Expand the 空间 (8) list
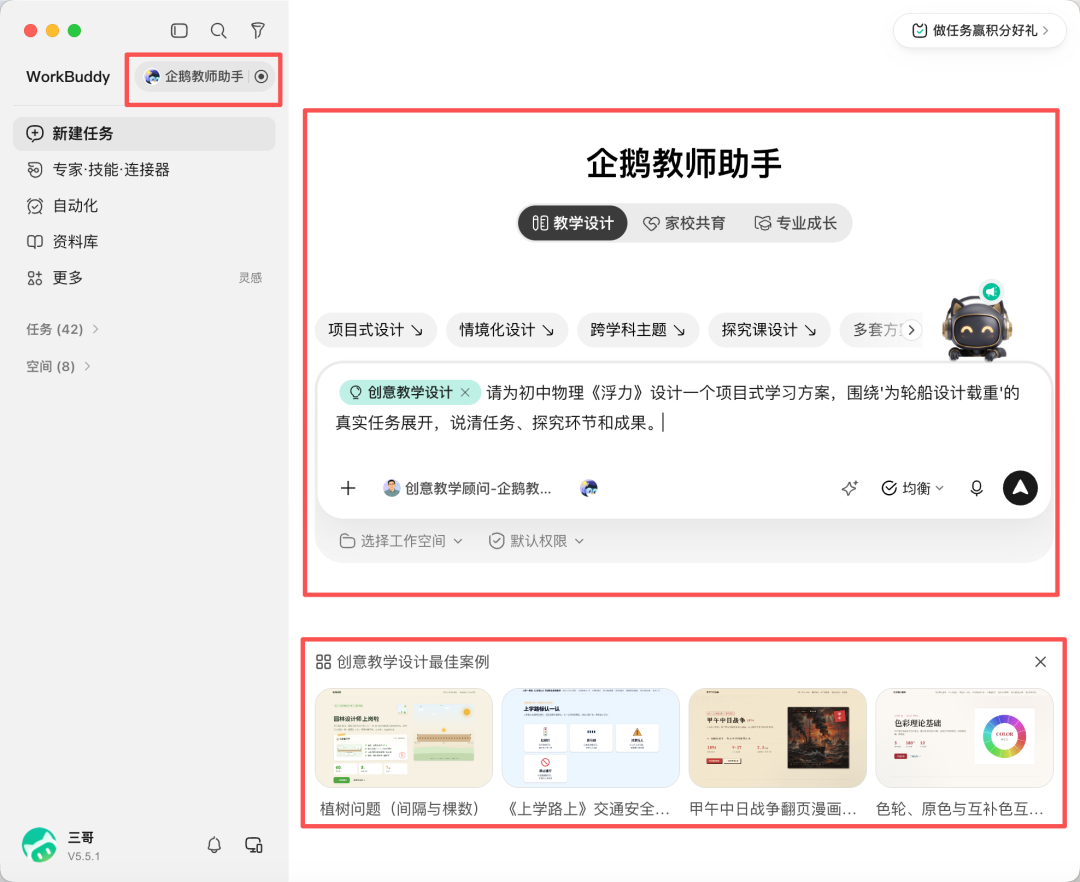The width and height of the screenshot is (1080, 882). click(x=59, y=366)
